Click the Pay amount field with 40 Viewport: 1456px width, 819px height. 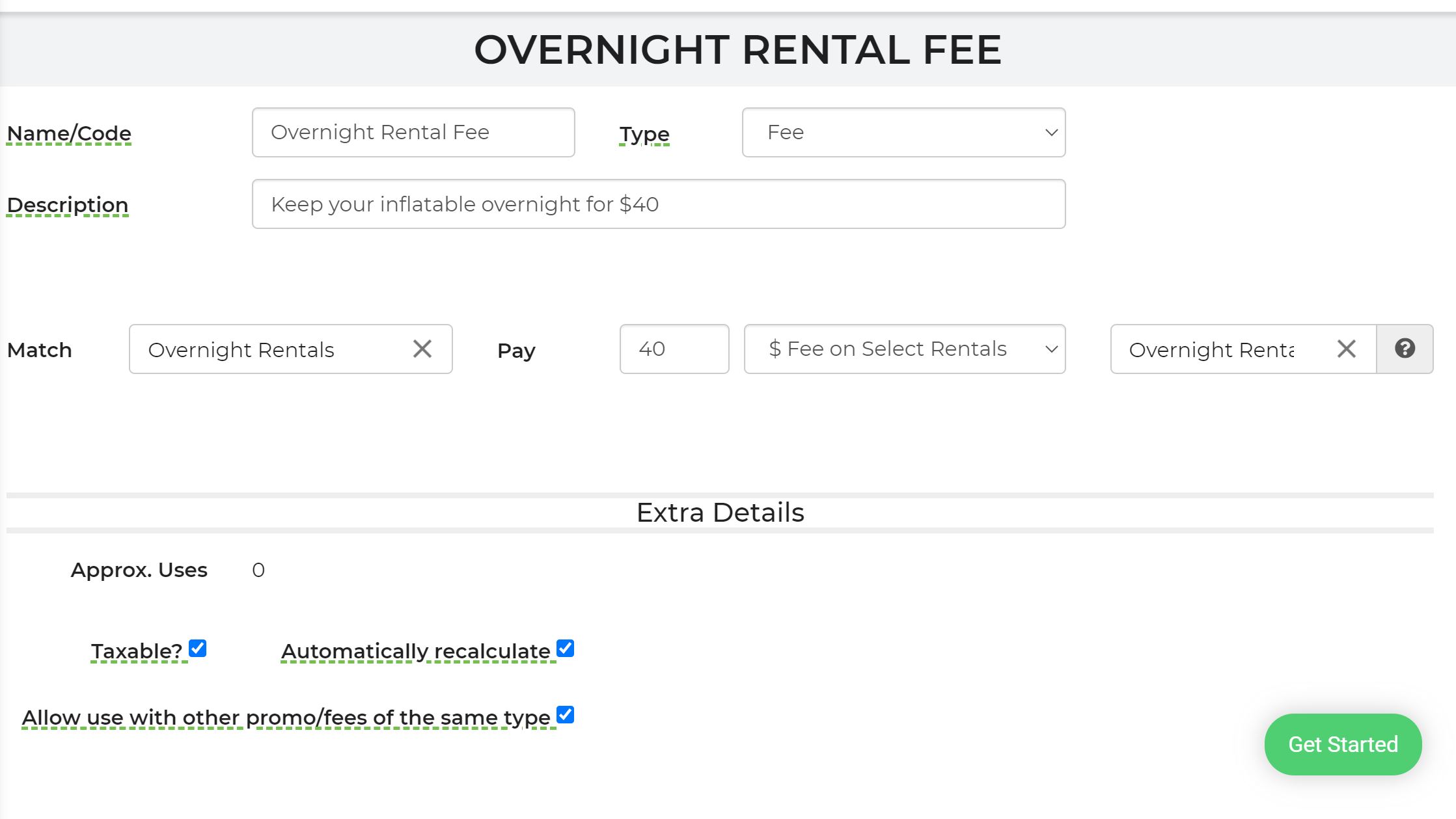[674, 349]
